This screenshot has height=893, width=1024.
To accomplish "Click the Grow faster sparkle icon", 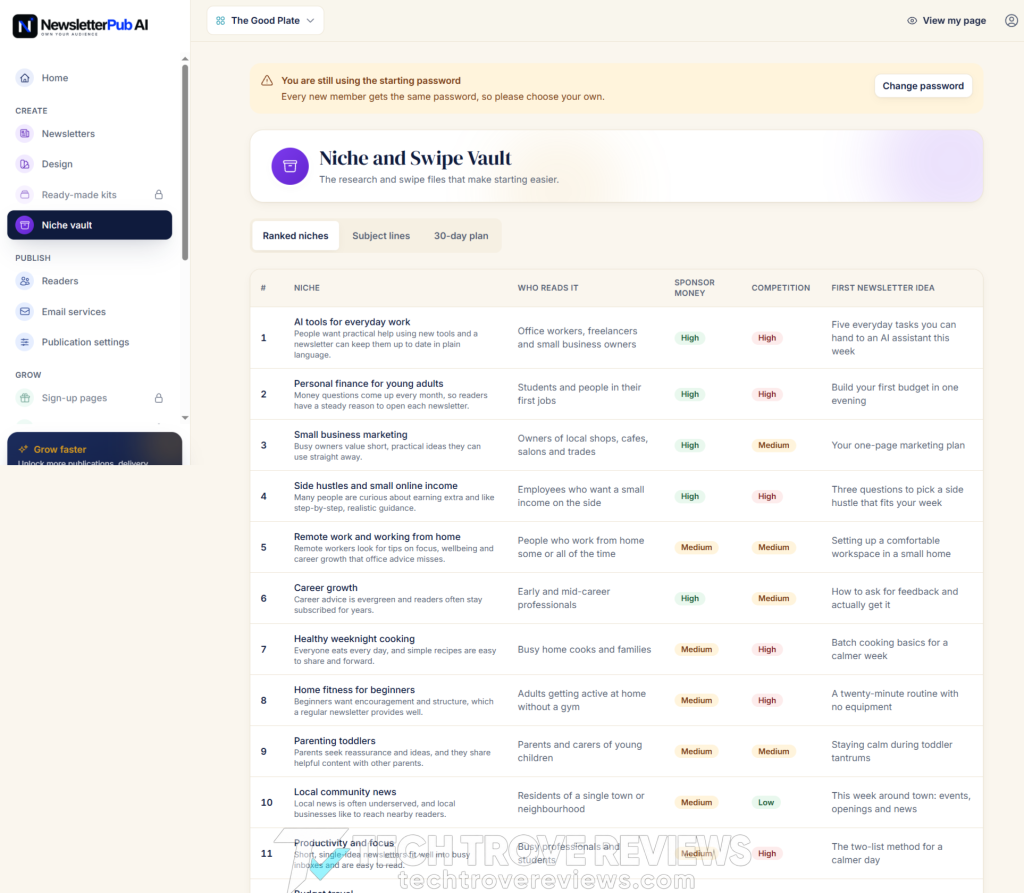I will tap(24, 449).
